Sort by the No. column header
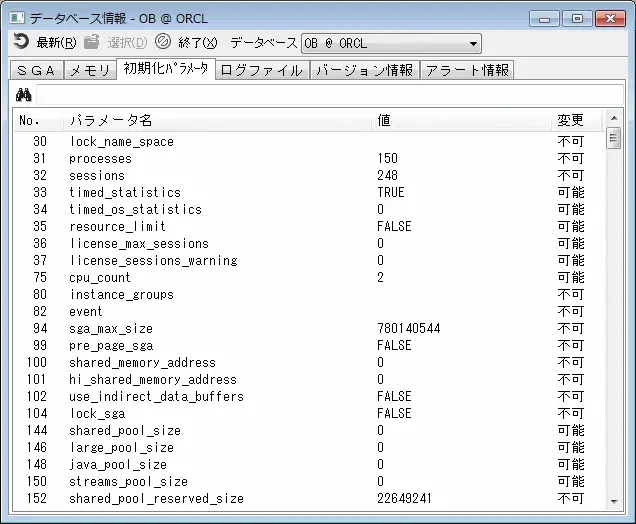 30,120
